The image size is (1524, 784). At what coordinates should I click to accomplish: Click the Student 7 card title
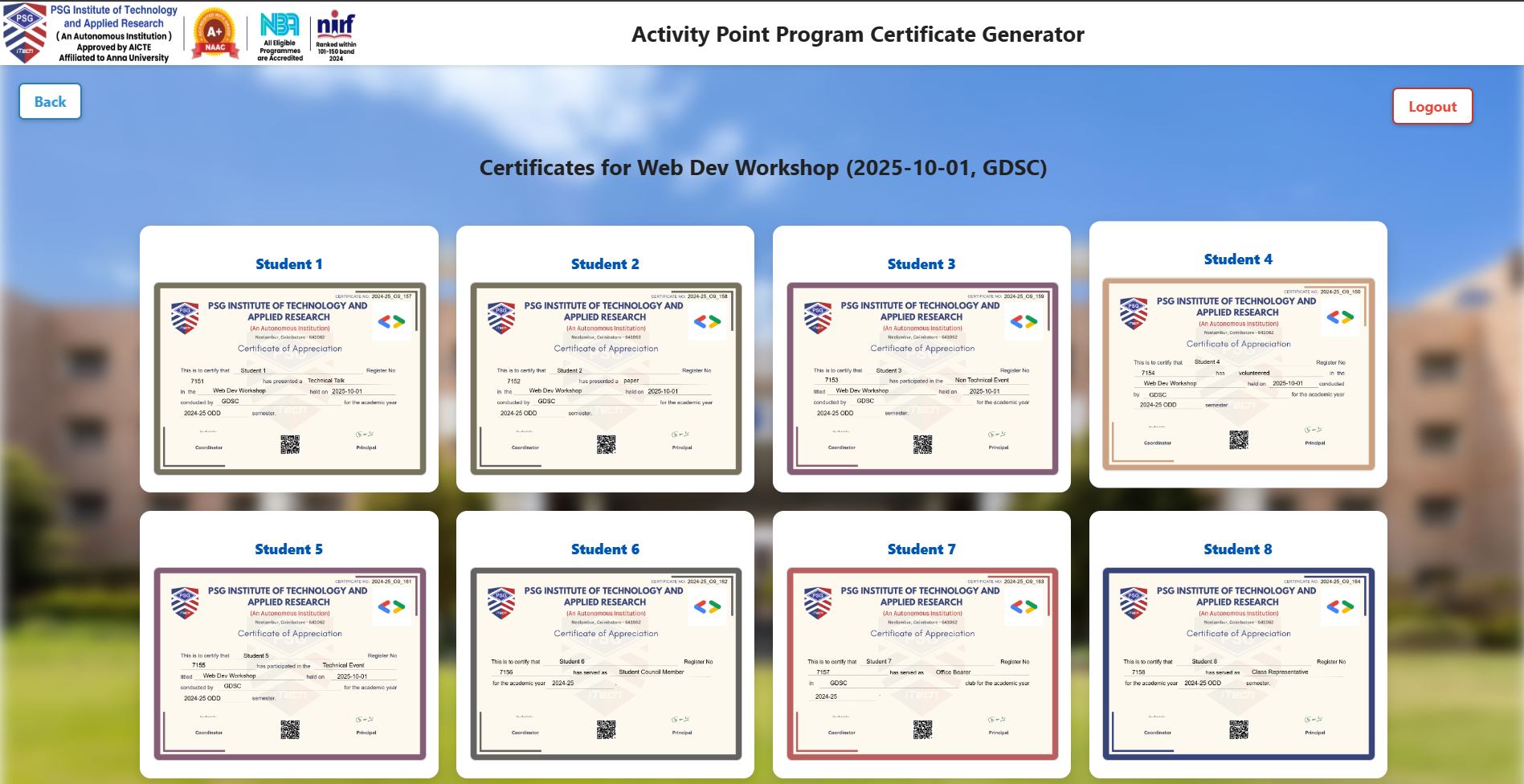921,549
